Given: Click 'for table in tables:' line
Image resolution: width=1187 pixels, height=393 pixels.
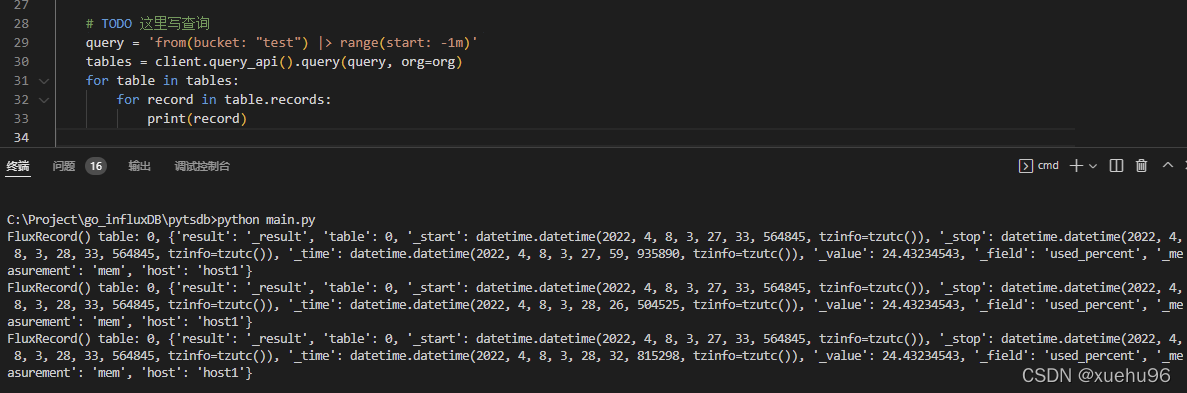Looking at the screenshot, I should tap(162, 81).
